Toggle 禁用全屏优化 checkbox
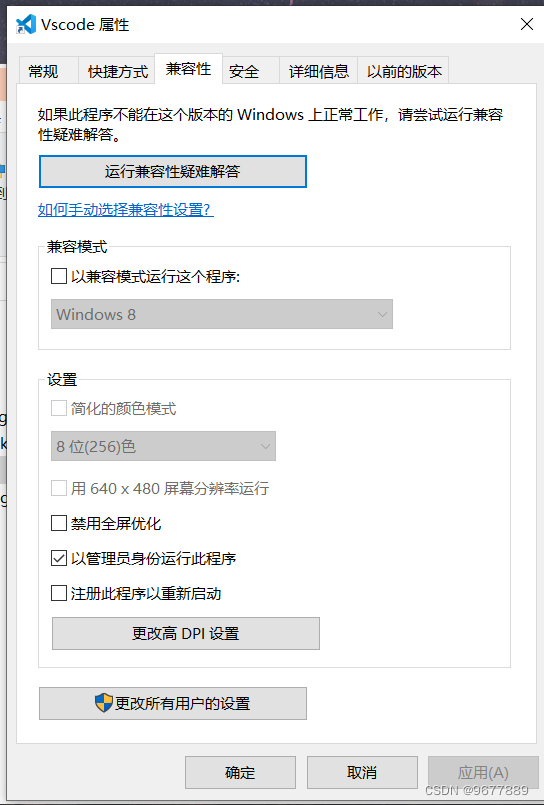 (59, 524)
